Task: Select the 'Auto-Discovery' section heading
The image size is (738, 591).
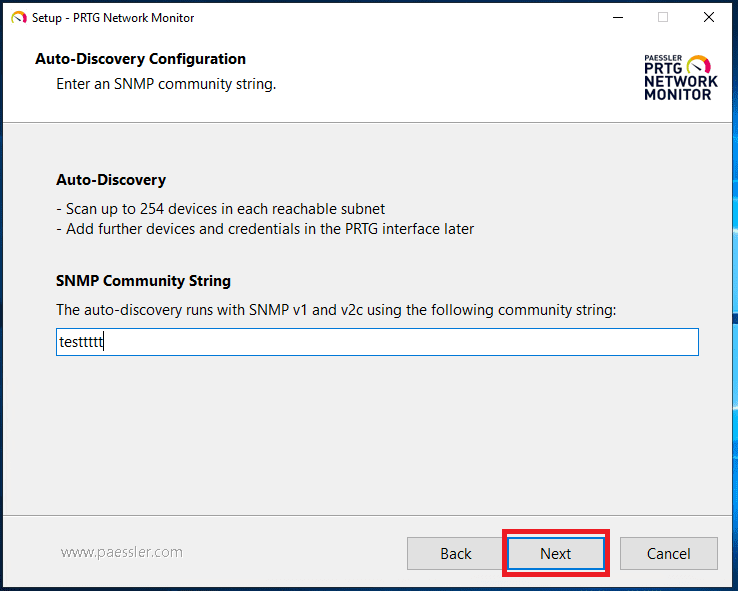Action: [x=111, y=180]
